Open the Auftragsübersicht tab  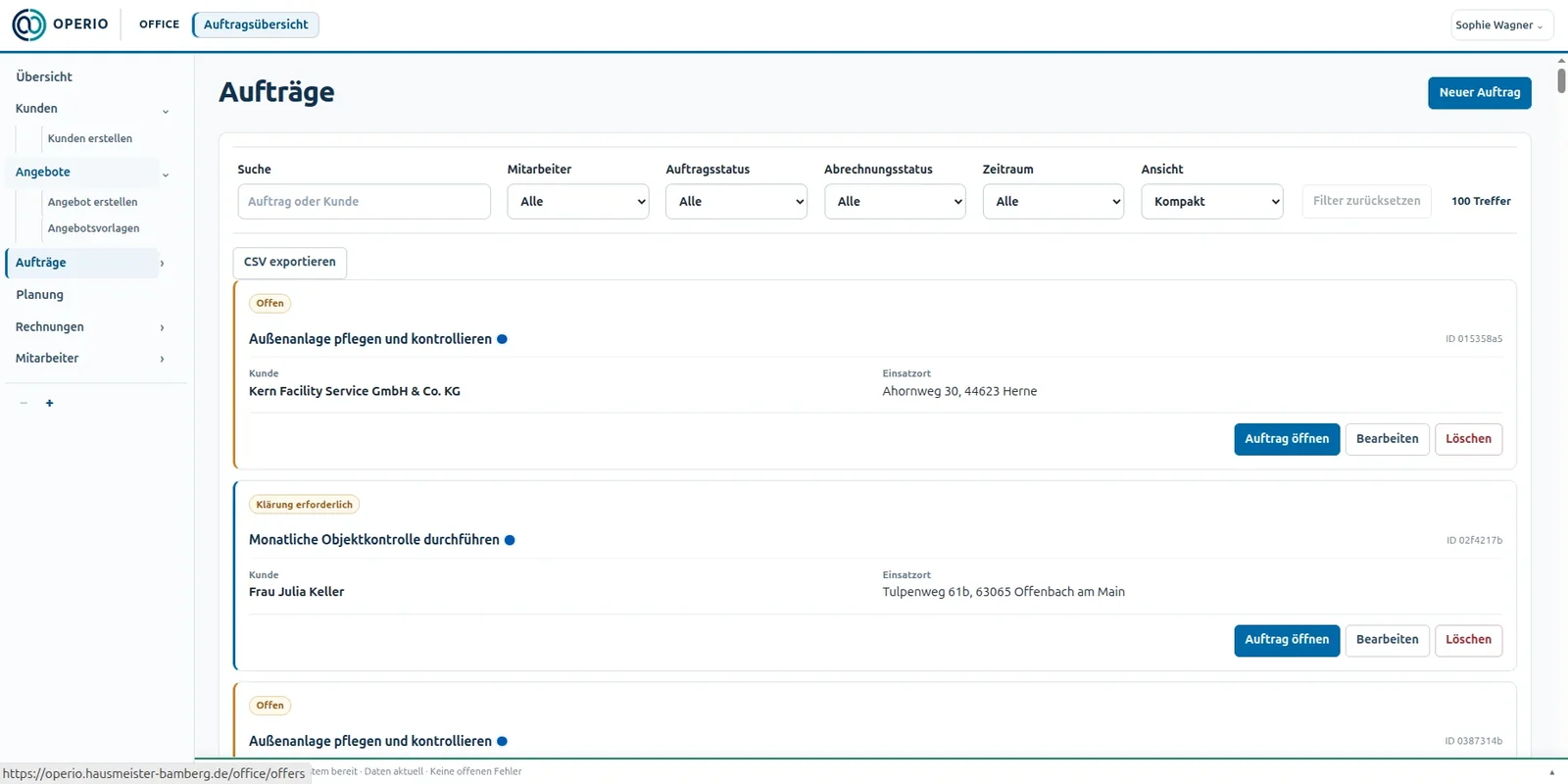tap(256, 24)
